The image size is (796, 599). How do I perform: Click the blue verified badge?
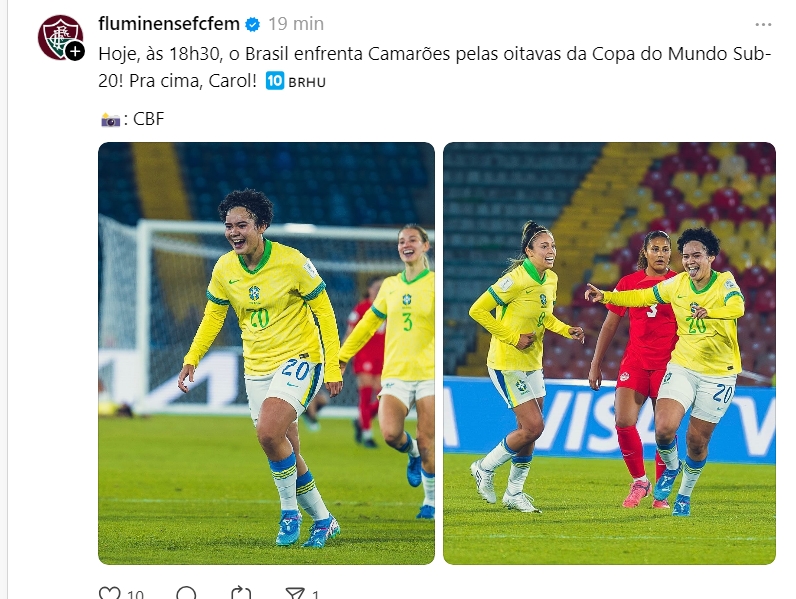click(x=253, y=24)
